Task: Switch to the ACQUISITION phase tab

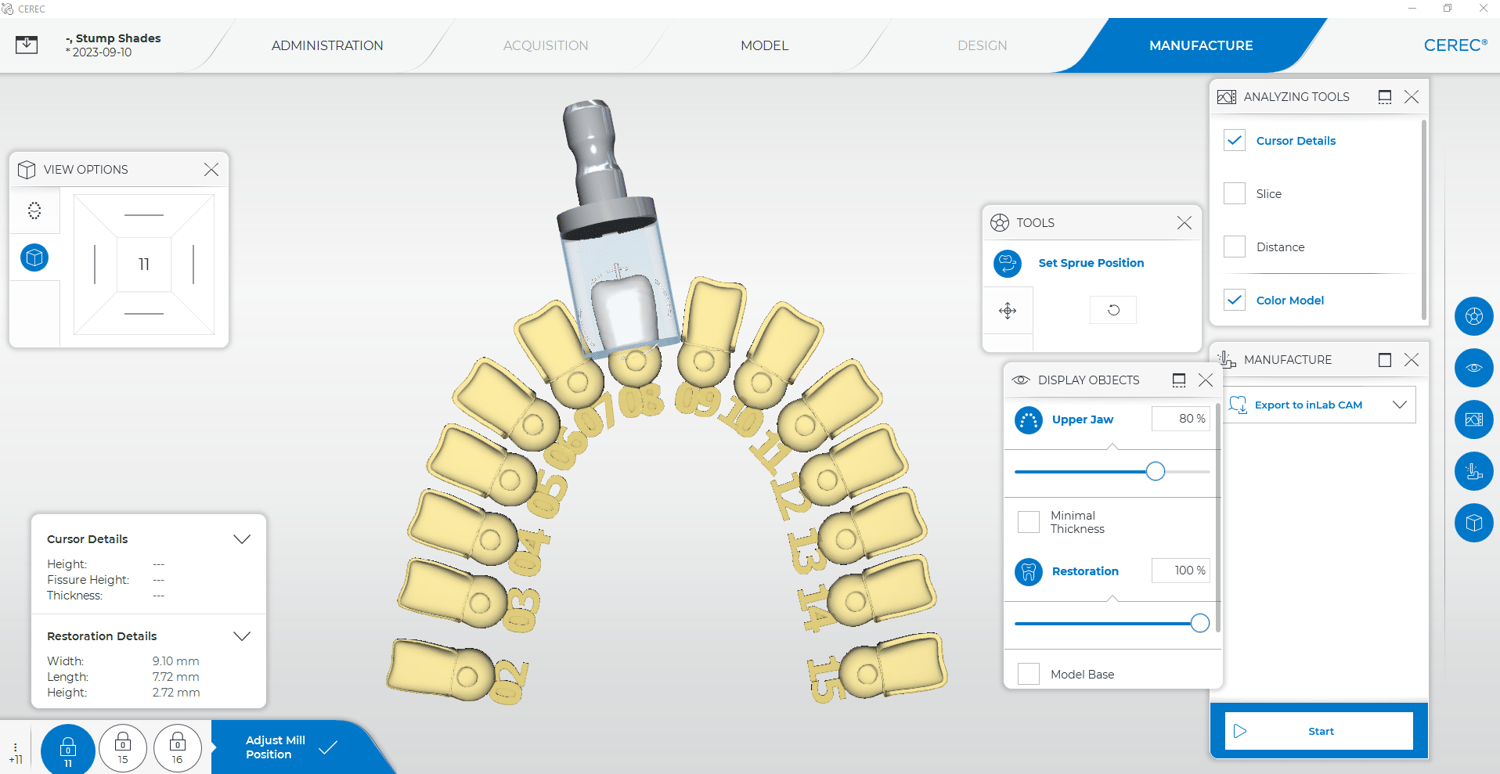Action: [x=545, y=45]
